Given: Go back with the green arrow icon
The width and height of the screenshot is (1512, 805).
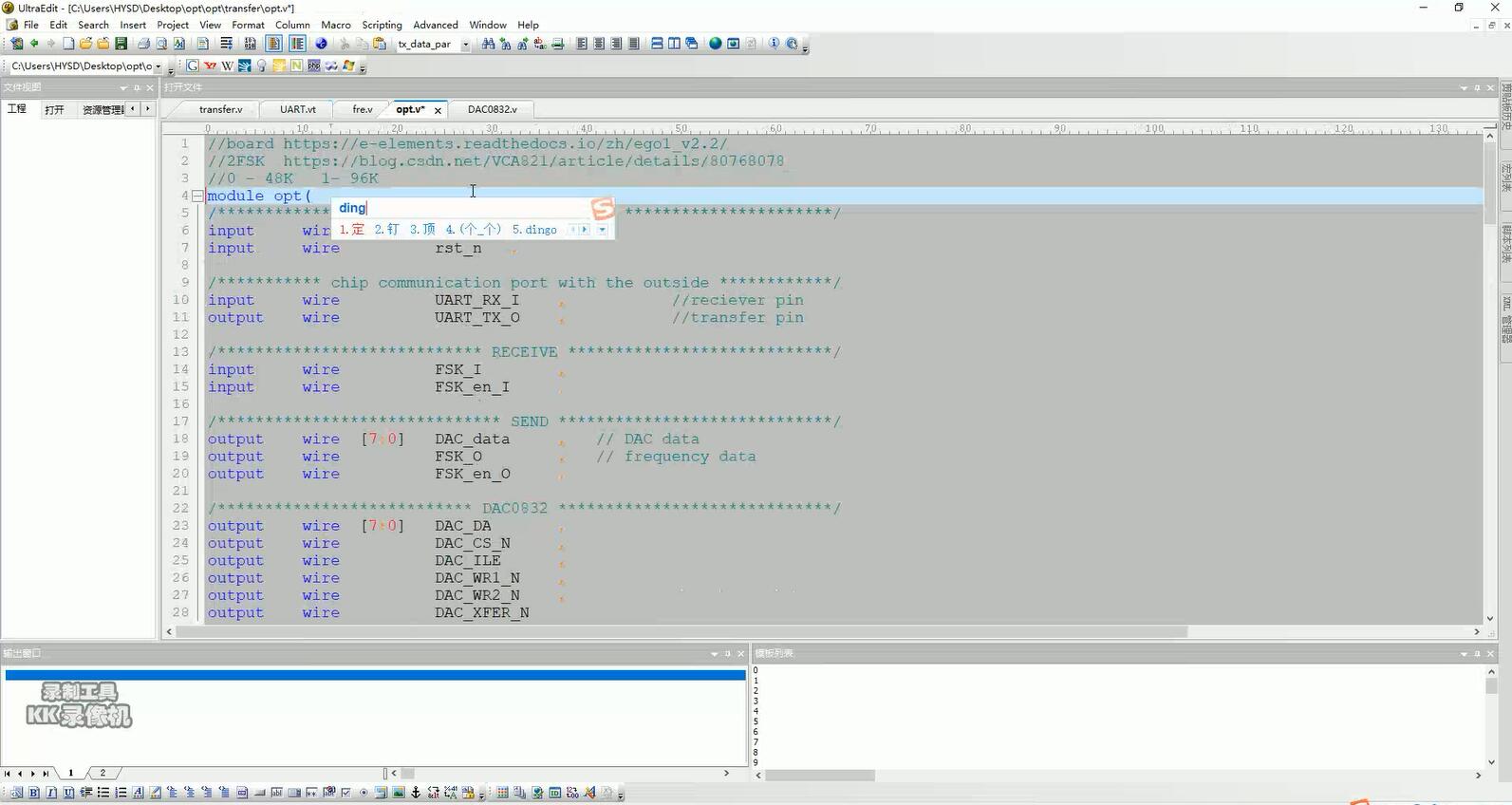Looking at the screenshot, I should click(35, 44).
